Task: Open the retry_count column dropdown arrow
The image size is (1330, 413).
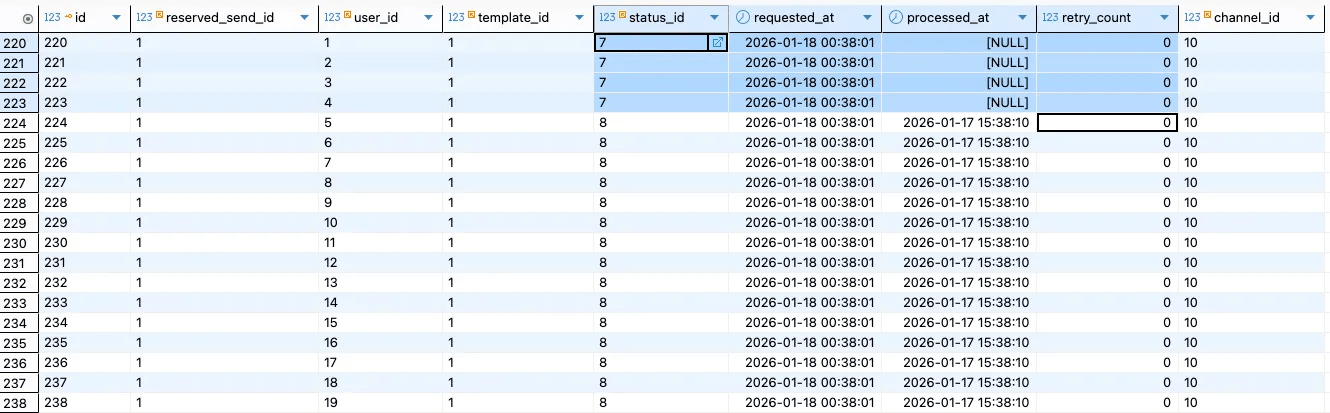Action: pos(1164,18)
